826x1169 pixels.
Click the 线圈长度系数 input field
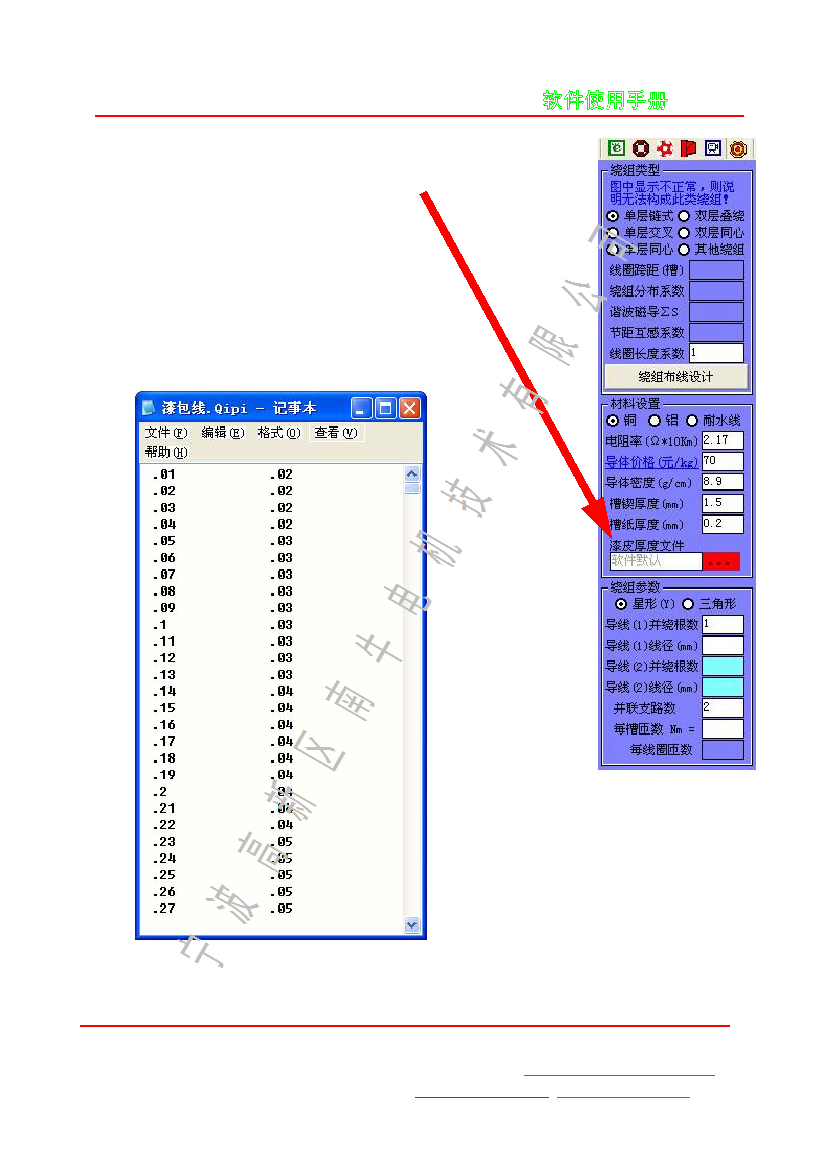(716, 353)
